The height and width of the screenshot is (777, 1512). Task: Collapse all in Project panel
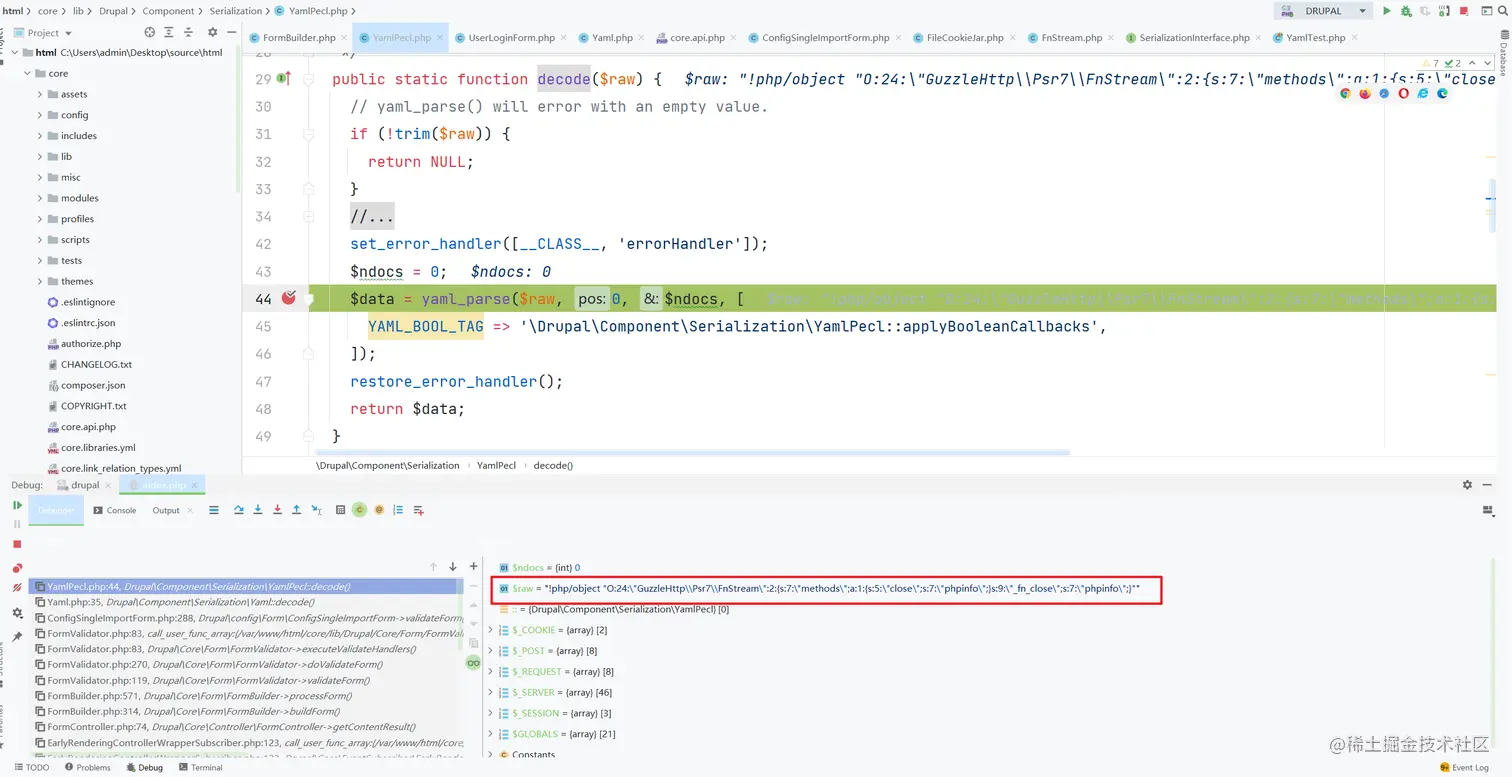point(188,32)
